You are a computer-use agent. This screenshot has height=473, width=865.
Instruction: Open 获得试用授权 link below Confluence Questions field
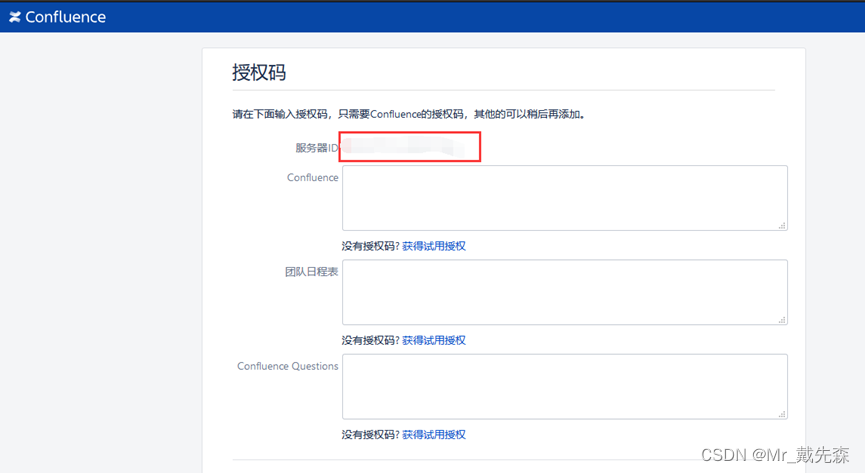[434, 435]
